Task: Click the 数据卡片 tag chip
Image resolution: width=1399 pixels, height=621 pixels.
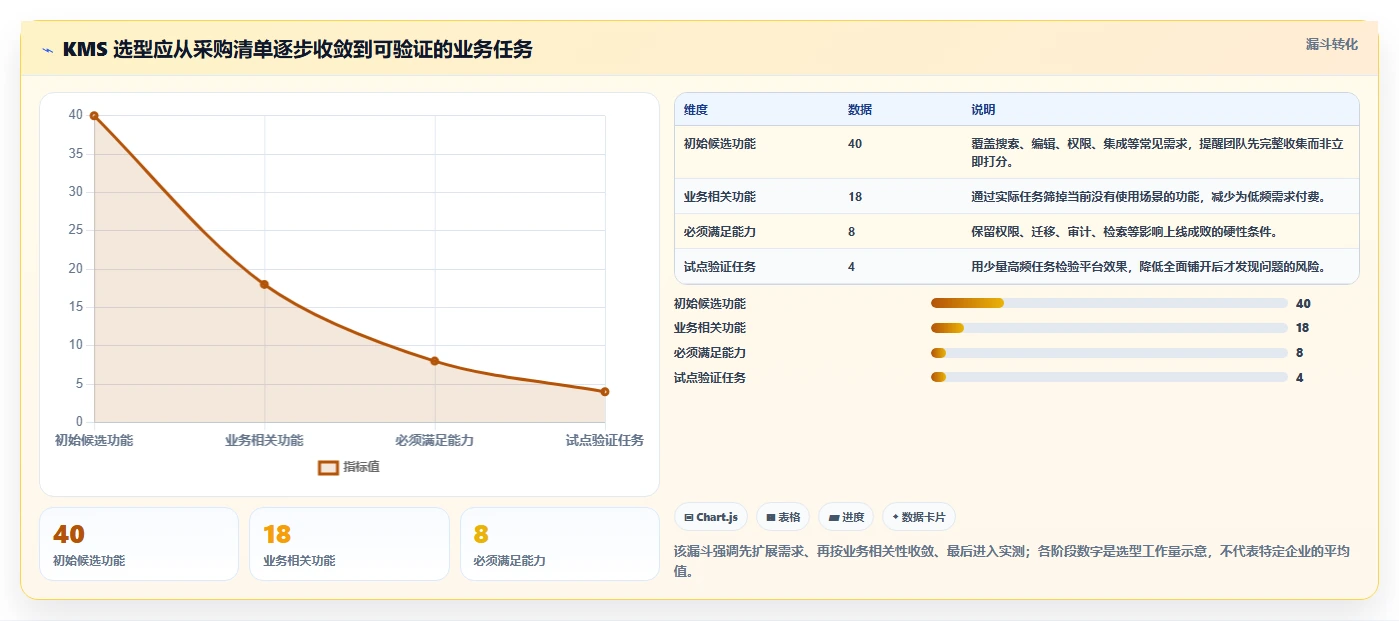Action: click(x=918, y=517)
